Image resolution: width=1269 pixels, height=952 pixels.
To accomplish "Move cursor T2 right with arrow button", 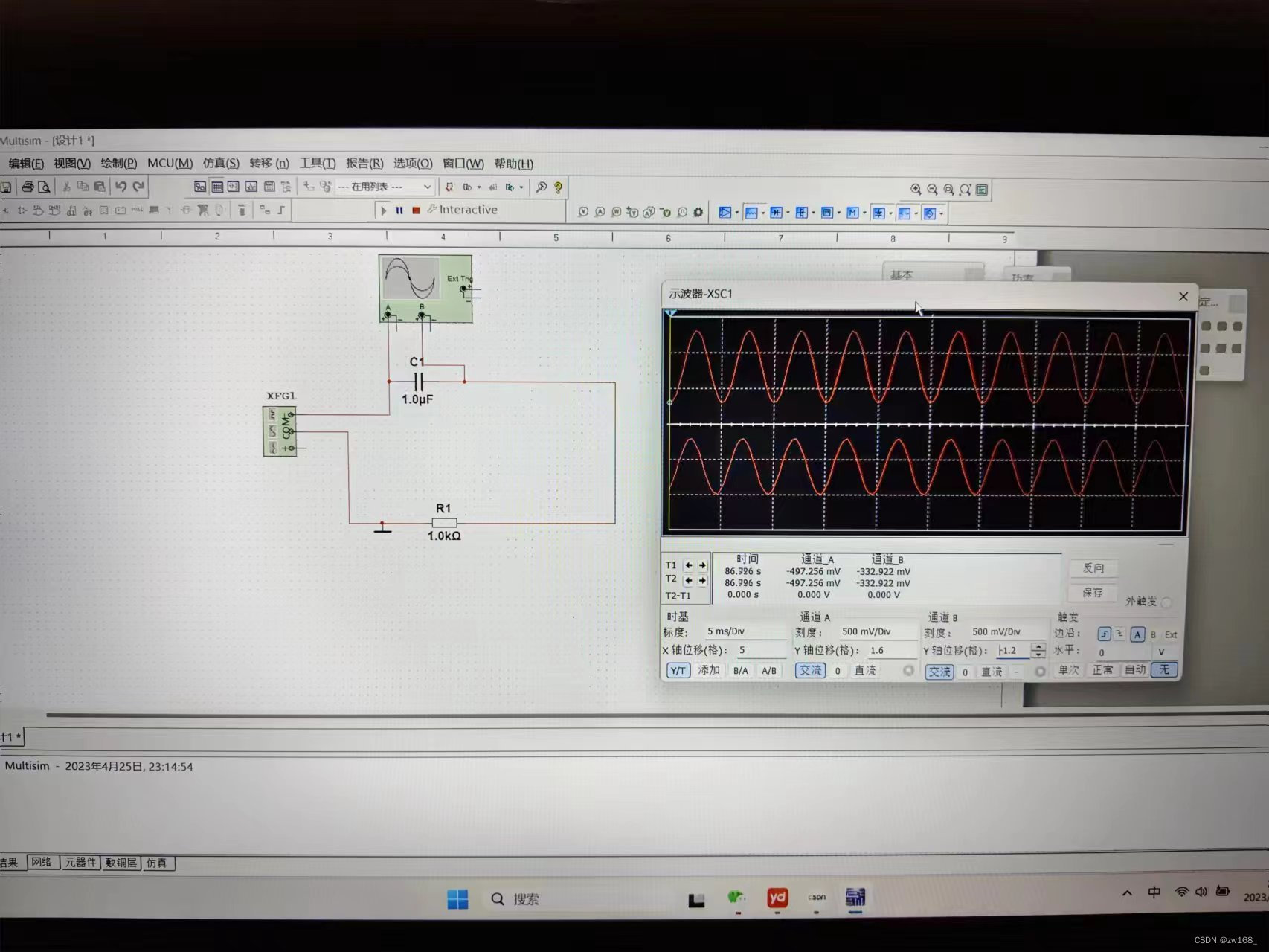I will (701, 580).
